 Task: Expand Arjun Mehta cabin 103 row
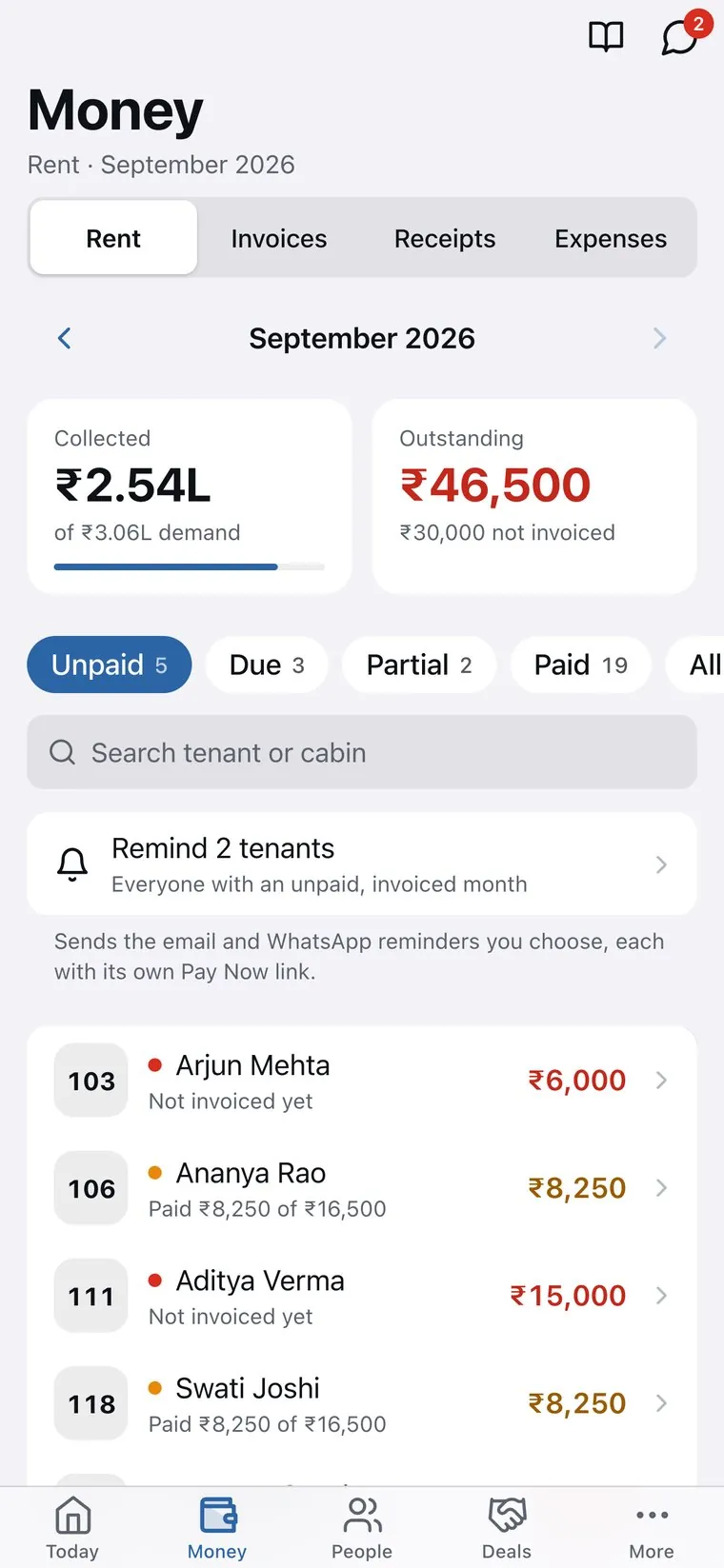point(362,1081)
